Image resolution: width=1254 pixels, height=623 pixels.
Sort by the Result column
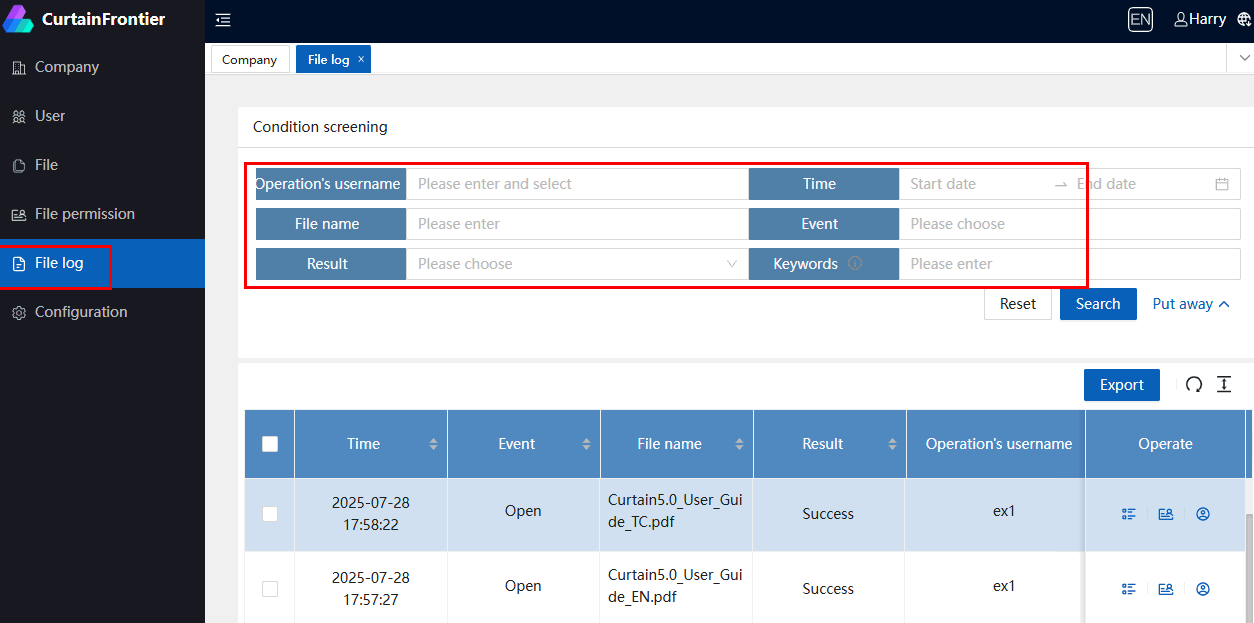pyautogui.click(x=892, y=444)
